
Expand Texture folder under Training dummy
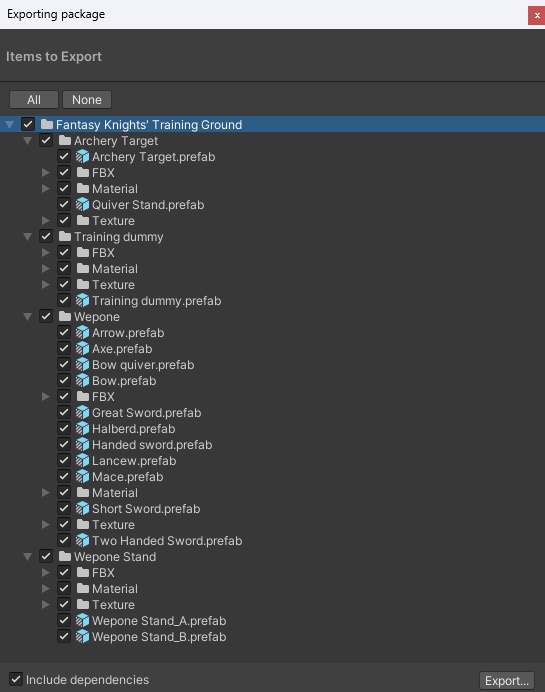45,285
